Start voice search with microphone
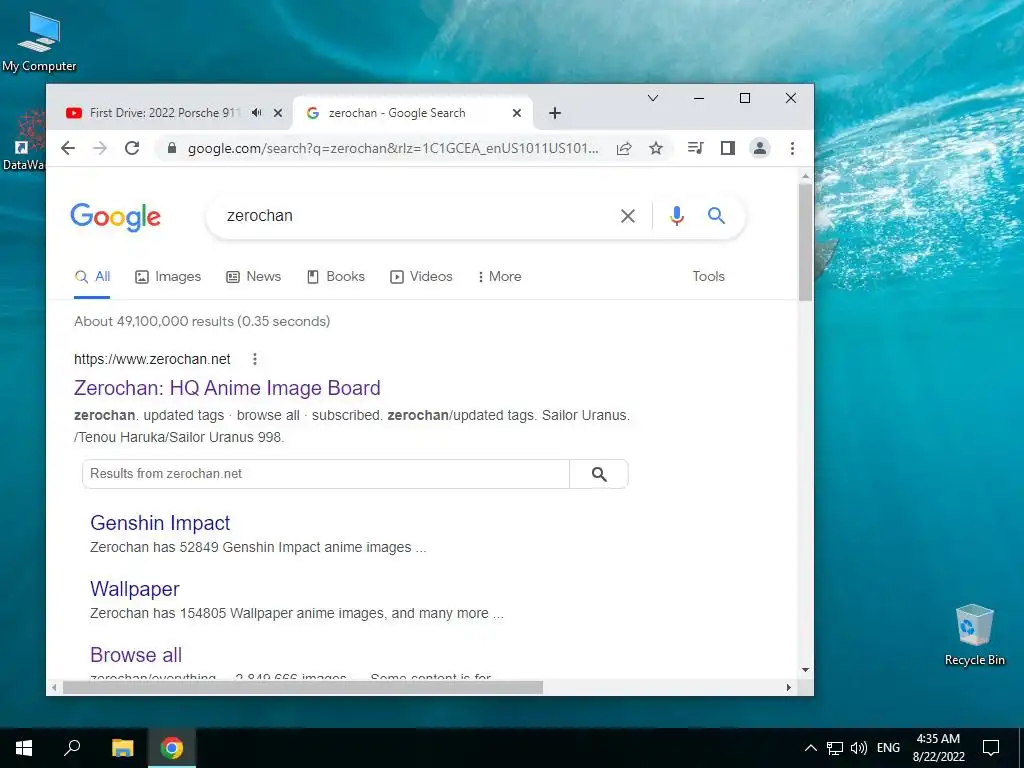This screenshot has width=1024, height=768. coord(677,216)
